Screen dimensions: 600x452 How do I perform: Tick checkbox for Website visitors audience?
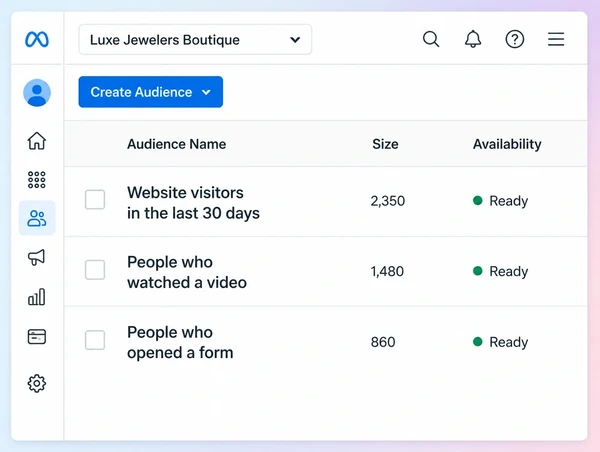pos(95,199)
